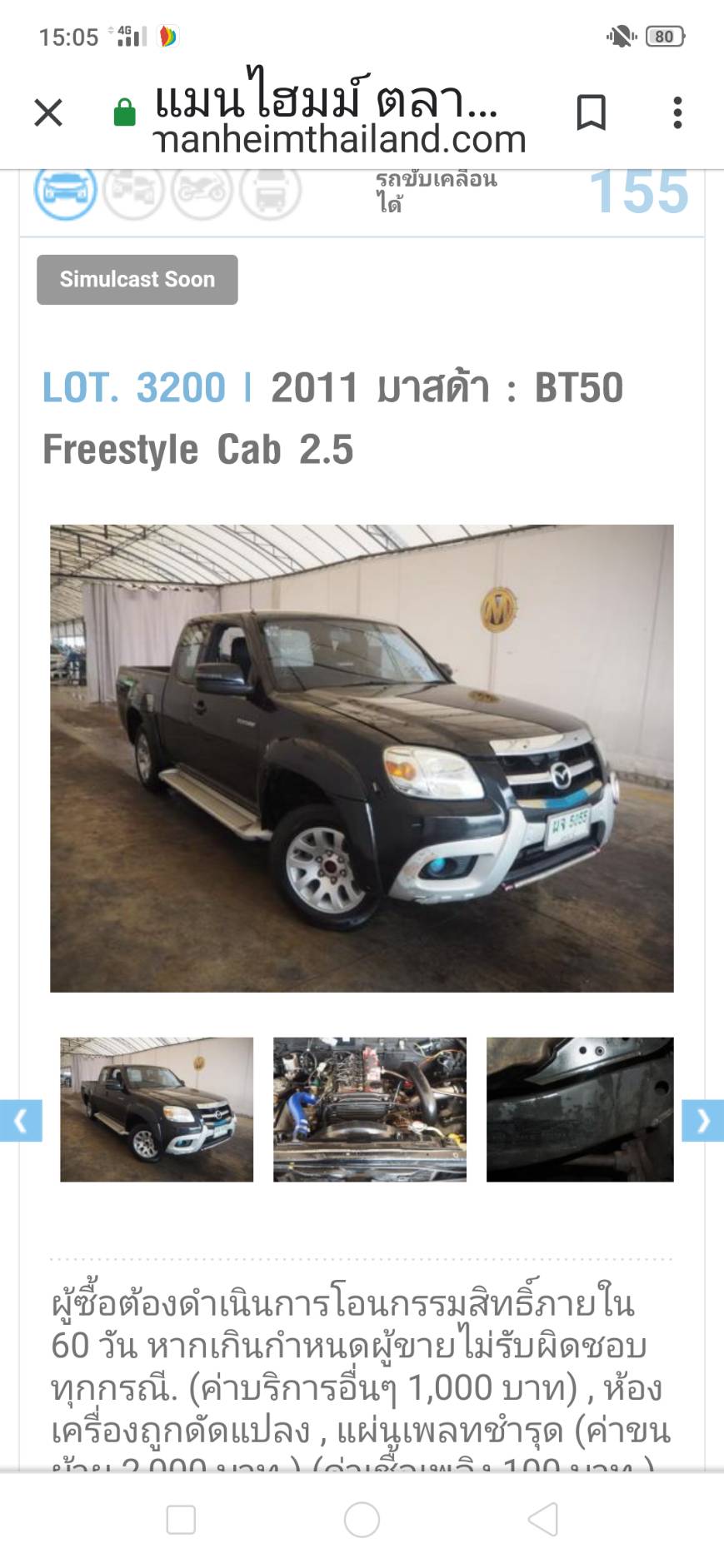Tap the green padlock site security icon
The image size is (724, 1568).
coord(124,112)
